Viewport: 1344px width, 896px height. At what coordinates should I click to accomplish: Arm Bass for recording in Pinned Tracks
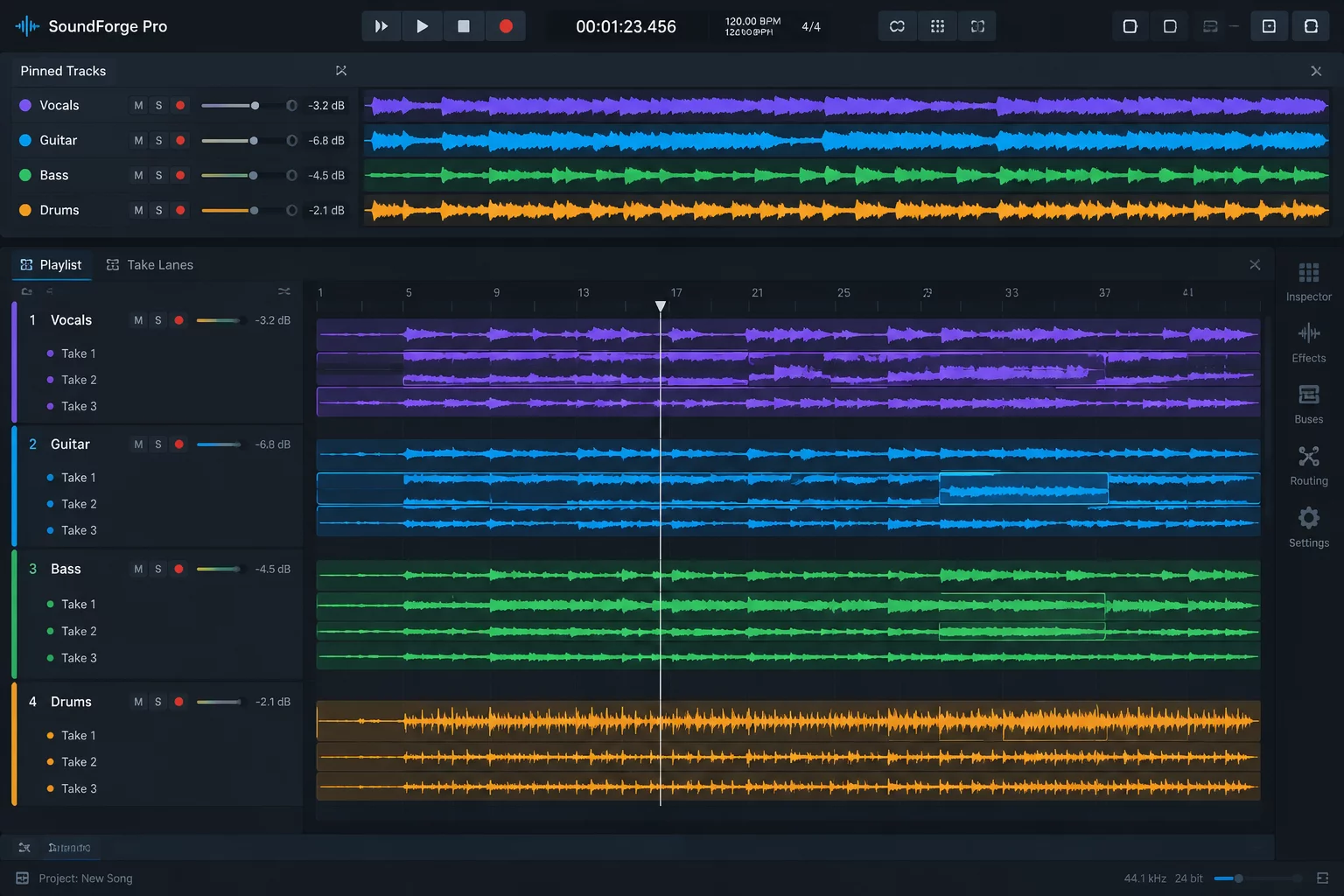[179, 175]
